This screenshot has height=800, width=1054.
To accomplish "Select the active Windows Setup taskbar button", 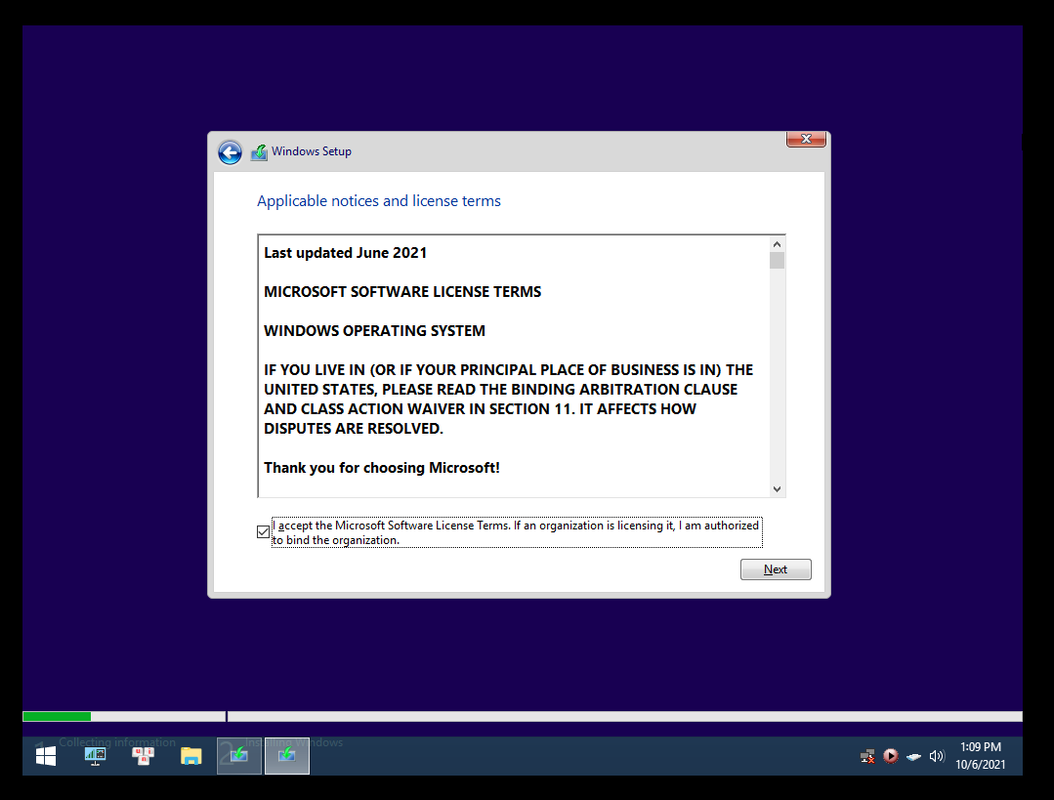I will [287, 756].
